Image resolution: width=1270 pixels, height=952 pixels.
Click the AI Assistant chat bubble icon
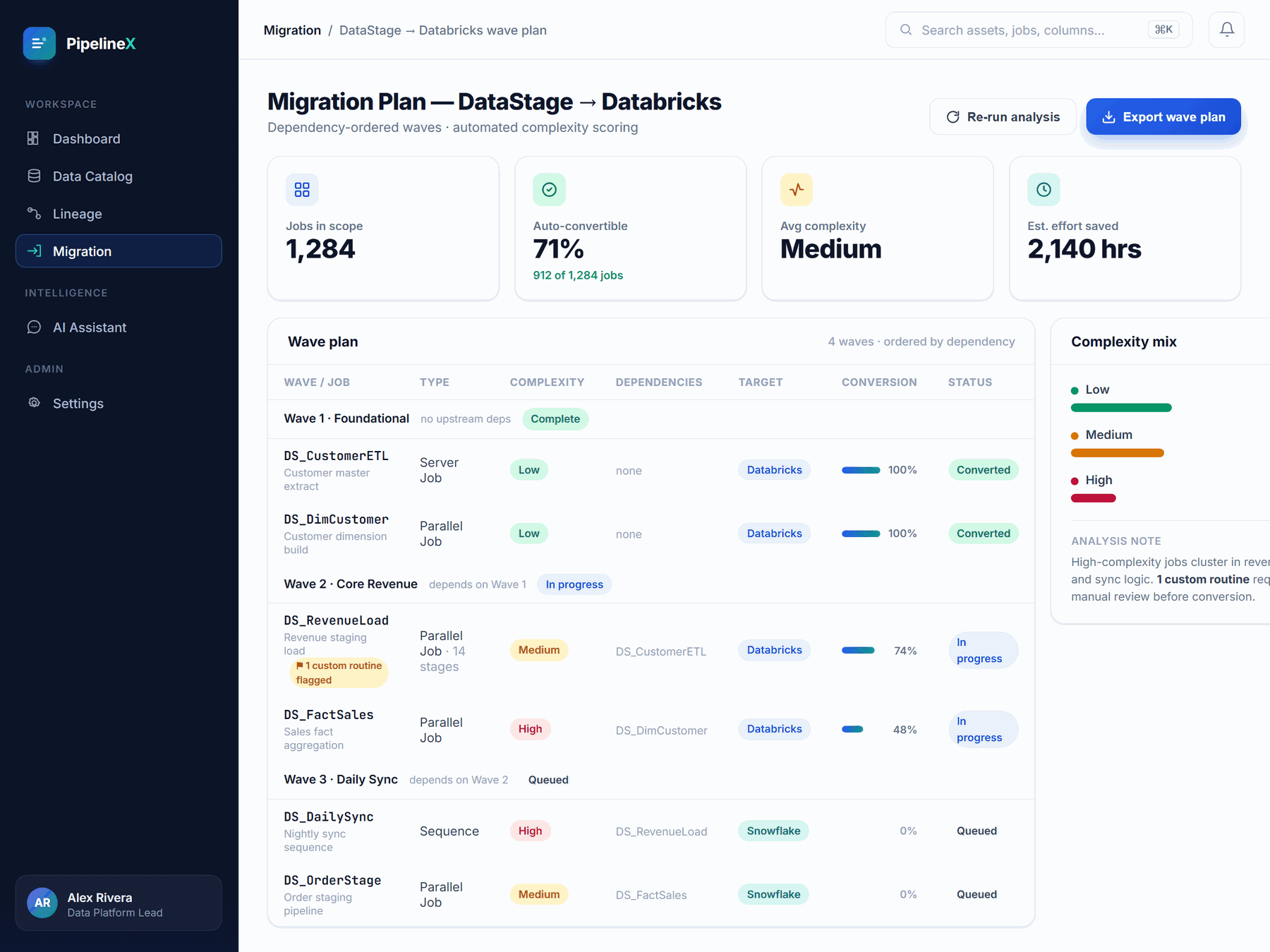(33, 327)
